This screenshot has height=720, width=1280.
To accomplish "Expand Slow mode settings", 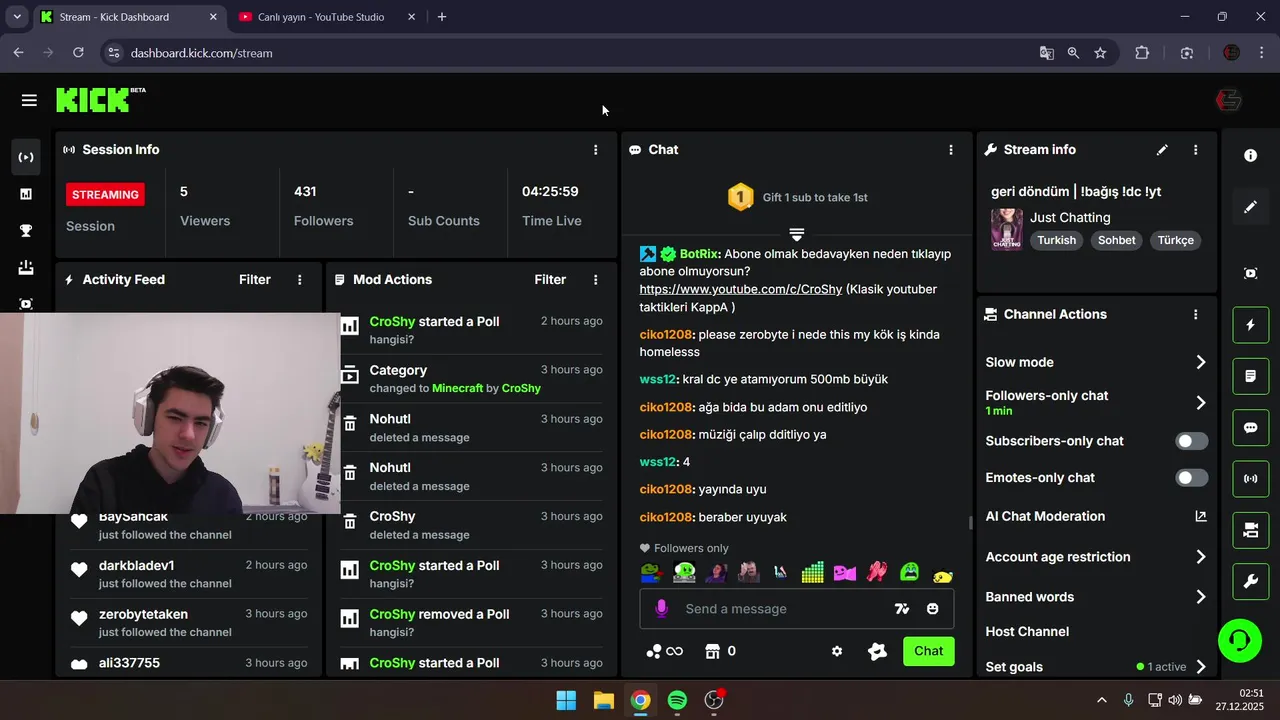I will point(1201,362).
